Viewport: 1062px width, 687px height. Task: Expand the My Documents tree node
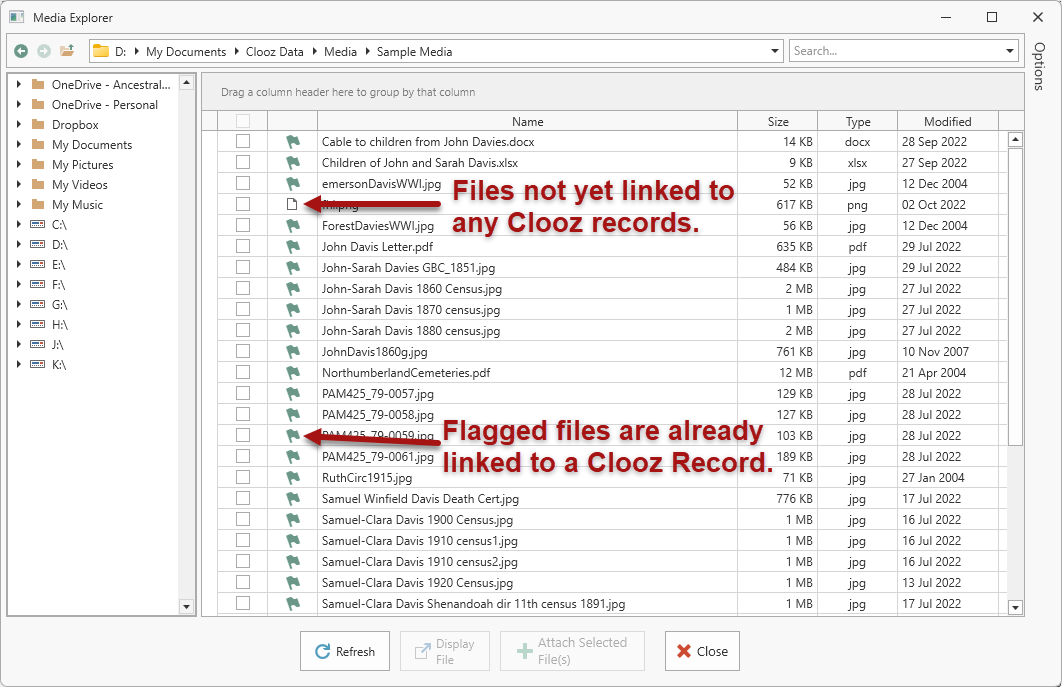click(19, 145)
